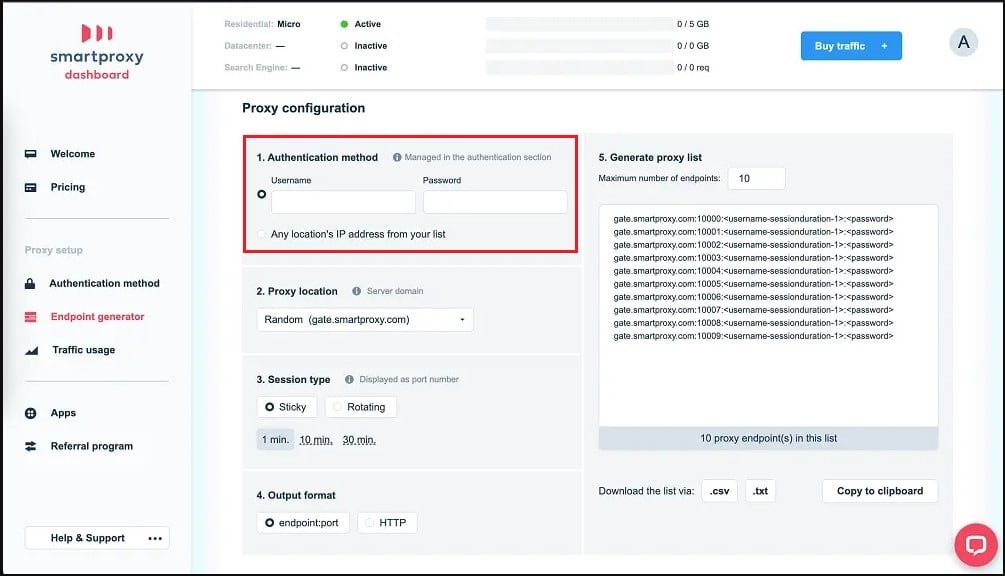Click the plus icon on Buy traffic
This screenshot has width=1005, height=576.
click(x=884, y=46)
